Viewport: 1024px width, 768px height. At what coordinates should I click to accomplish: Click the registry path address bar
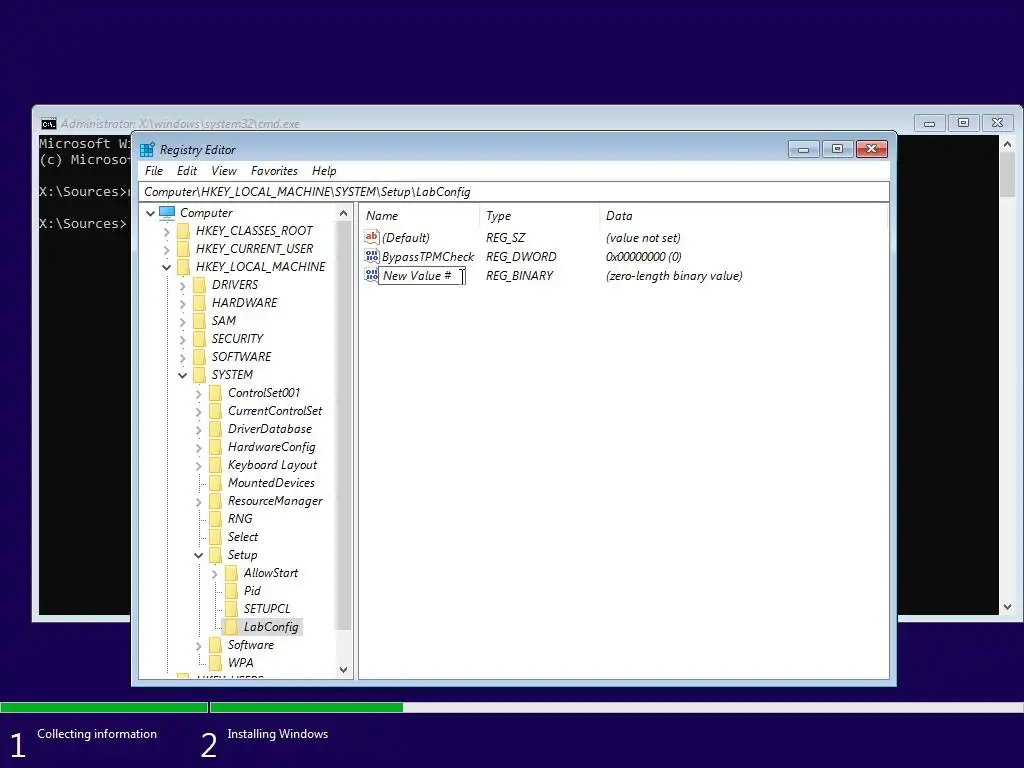click(514, 192)
